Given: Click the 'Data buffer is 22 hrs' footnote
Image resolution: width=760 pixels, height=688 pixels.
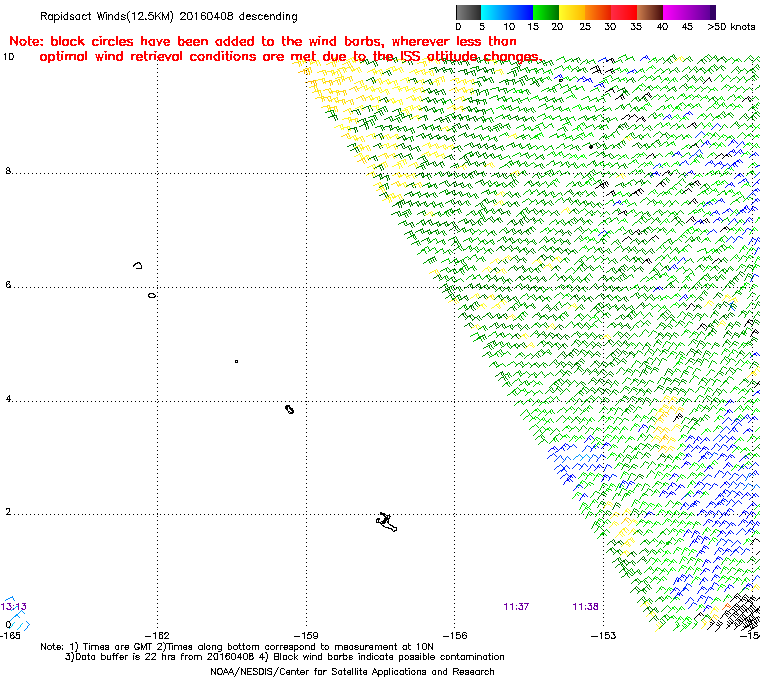Looking at the screenshot, I should pyautogui.click(x=285, y=657).
